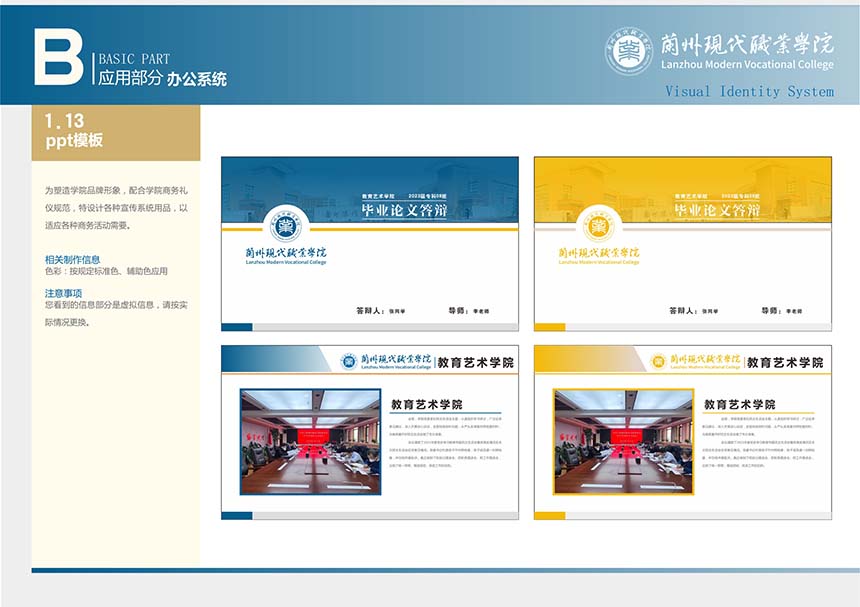Click the blue calligraphy logo on the blue thesis slide
Viewport: 860px width, 607px height.
pos(285,254)
